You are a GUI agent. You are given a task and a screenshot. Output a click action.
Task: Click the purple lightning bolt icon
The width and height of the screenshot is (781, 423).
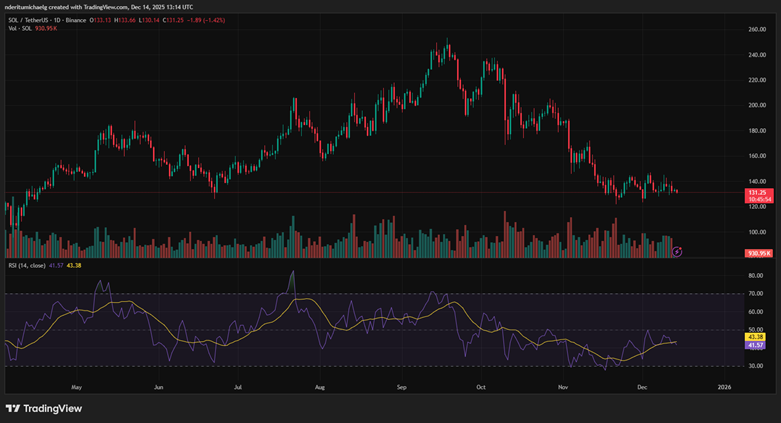(678, 251)
